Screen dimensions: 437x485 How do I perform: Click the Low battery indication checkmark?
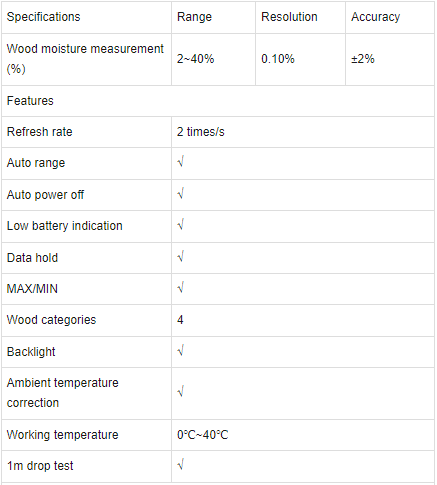(x=181, y=225)
